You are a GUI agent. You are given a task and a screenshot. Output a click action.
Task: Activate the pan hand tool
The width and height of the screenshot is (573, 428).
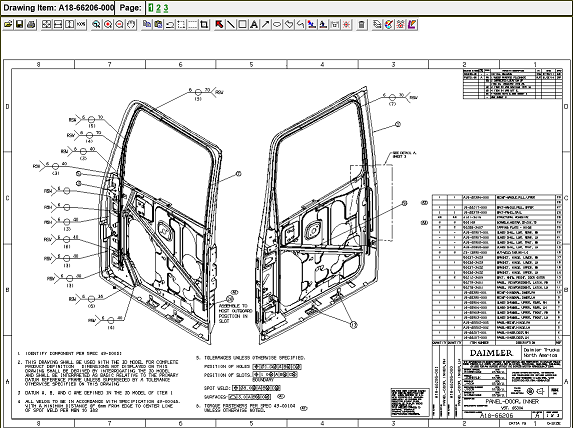(x=131, y=24)
